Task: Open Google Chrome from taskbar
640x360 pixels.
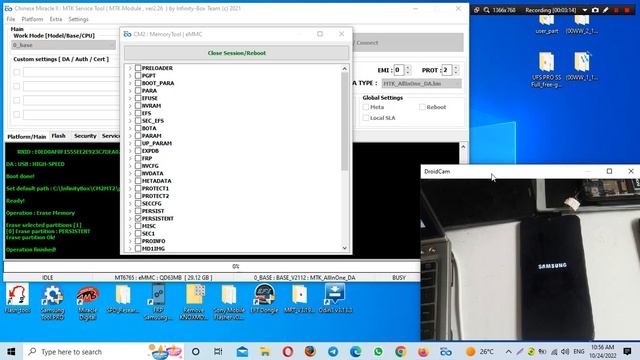Action: pyautogui.click(x=401, y=351)
